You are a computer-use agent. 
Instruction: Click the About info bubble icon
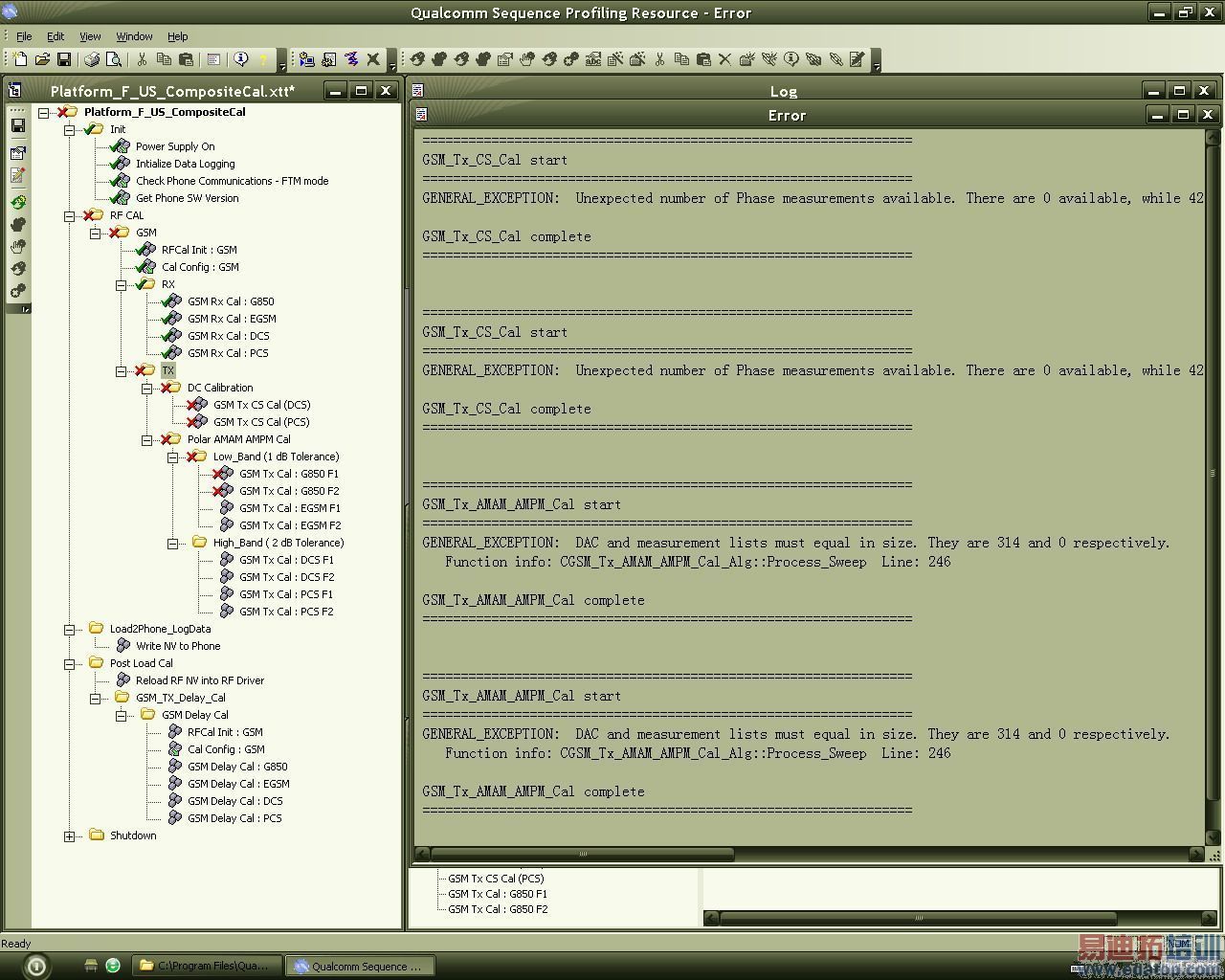(241, 59)
